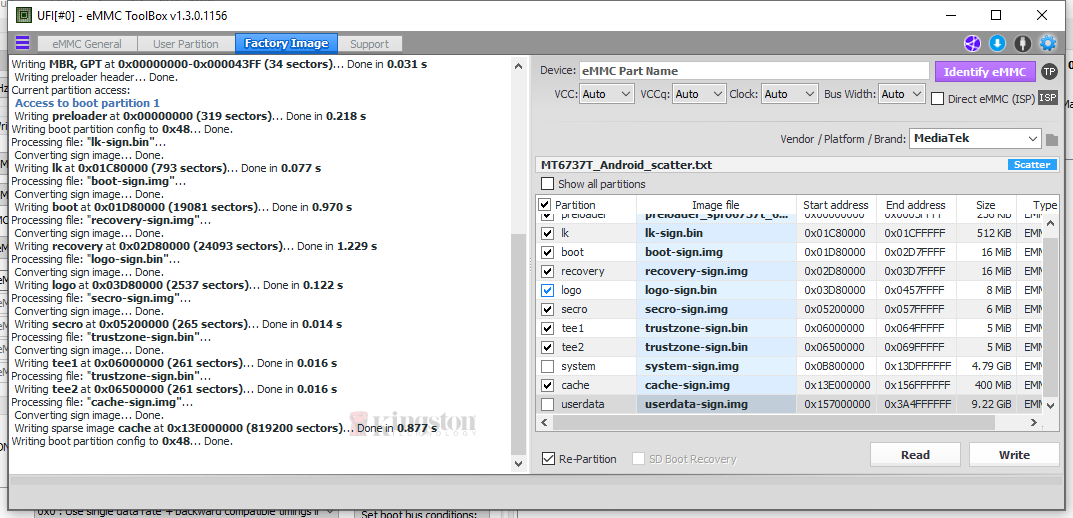Select the recovery-sign.img image file cell

tap(716, 271)
